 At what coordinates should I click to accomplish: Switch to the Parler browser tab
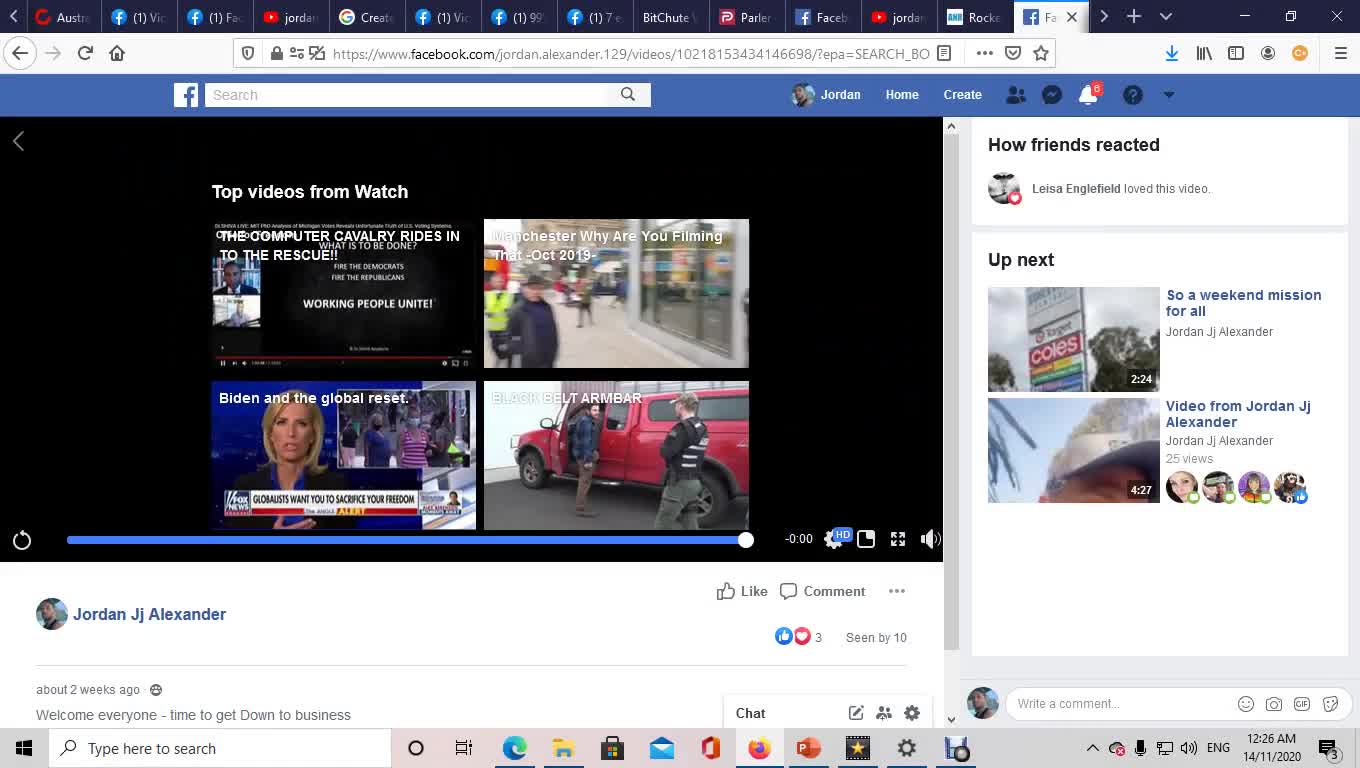745,17
